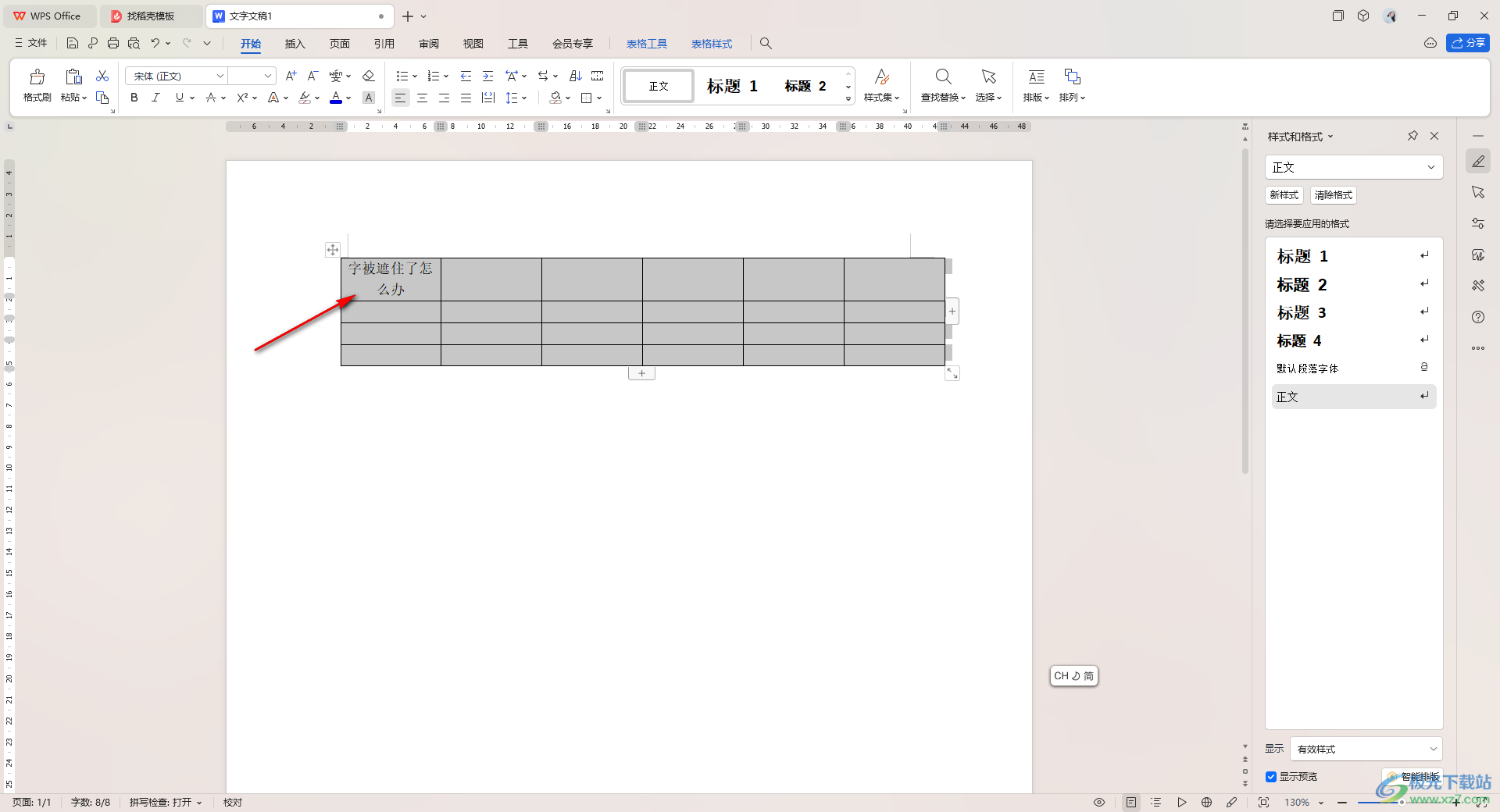The height and width of the screenshot is (812, 1500).
Task: Select the 标题 1 style in ribbon gallery
Action: point(732,86)
